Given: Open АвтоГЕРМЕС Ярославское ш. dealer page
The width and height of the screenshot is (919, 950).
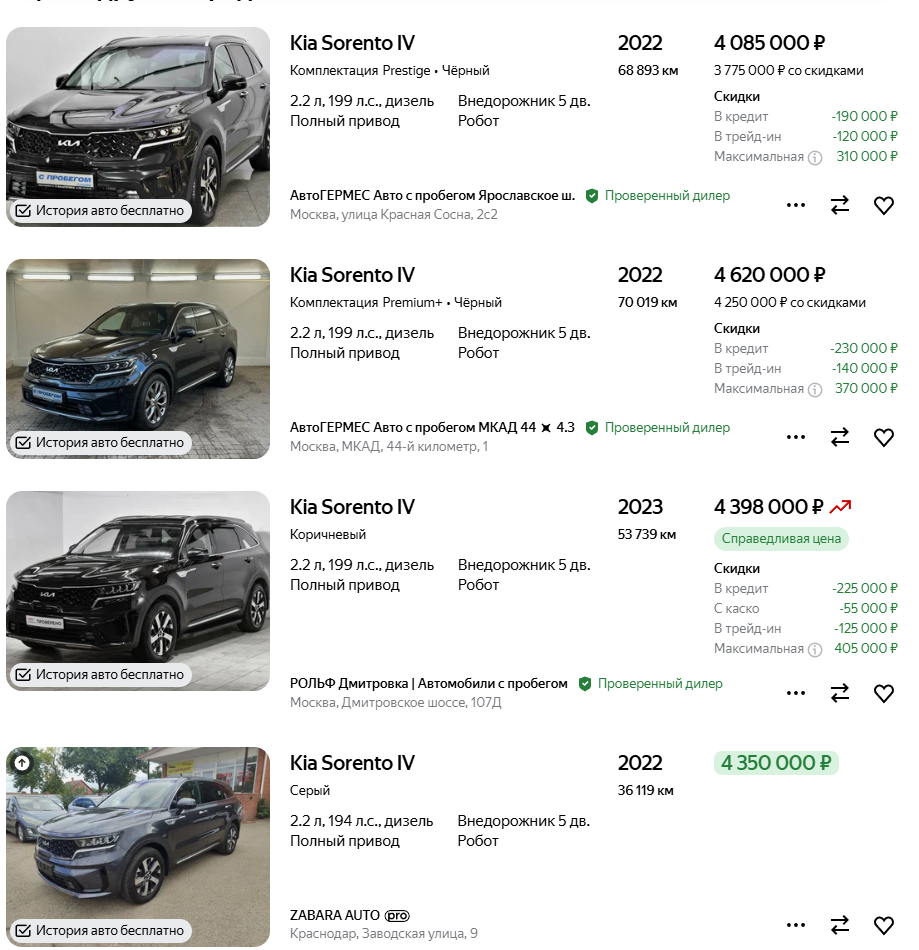Looking at the screenshot, I should pos(432,196).
